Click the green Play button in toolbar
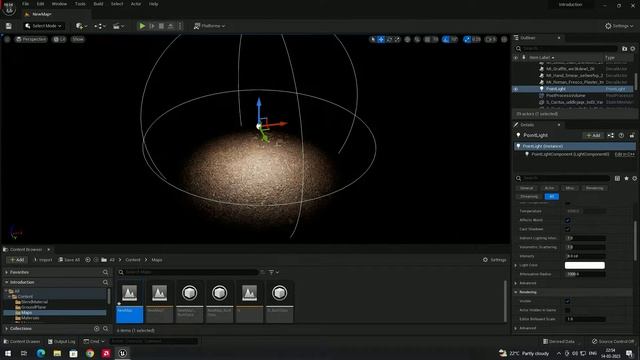640x360 pixels. (x=142, y=26)
